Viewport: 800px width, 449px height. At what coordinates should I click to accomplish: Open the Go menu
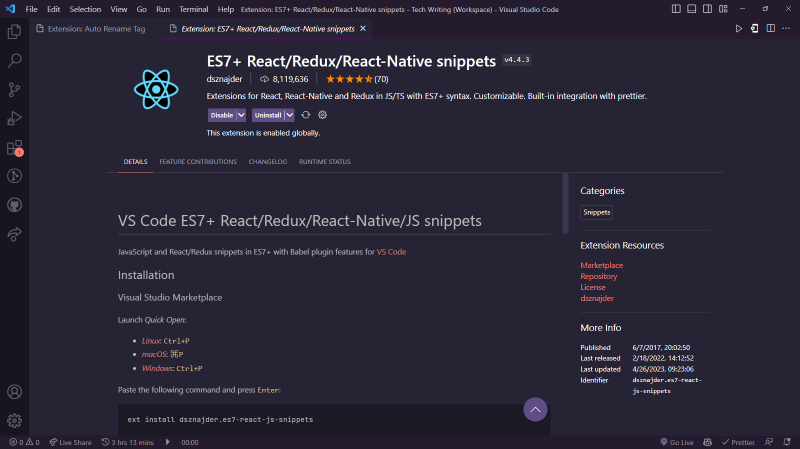coord(141,9)
